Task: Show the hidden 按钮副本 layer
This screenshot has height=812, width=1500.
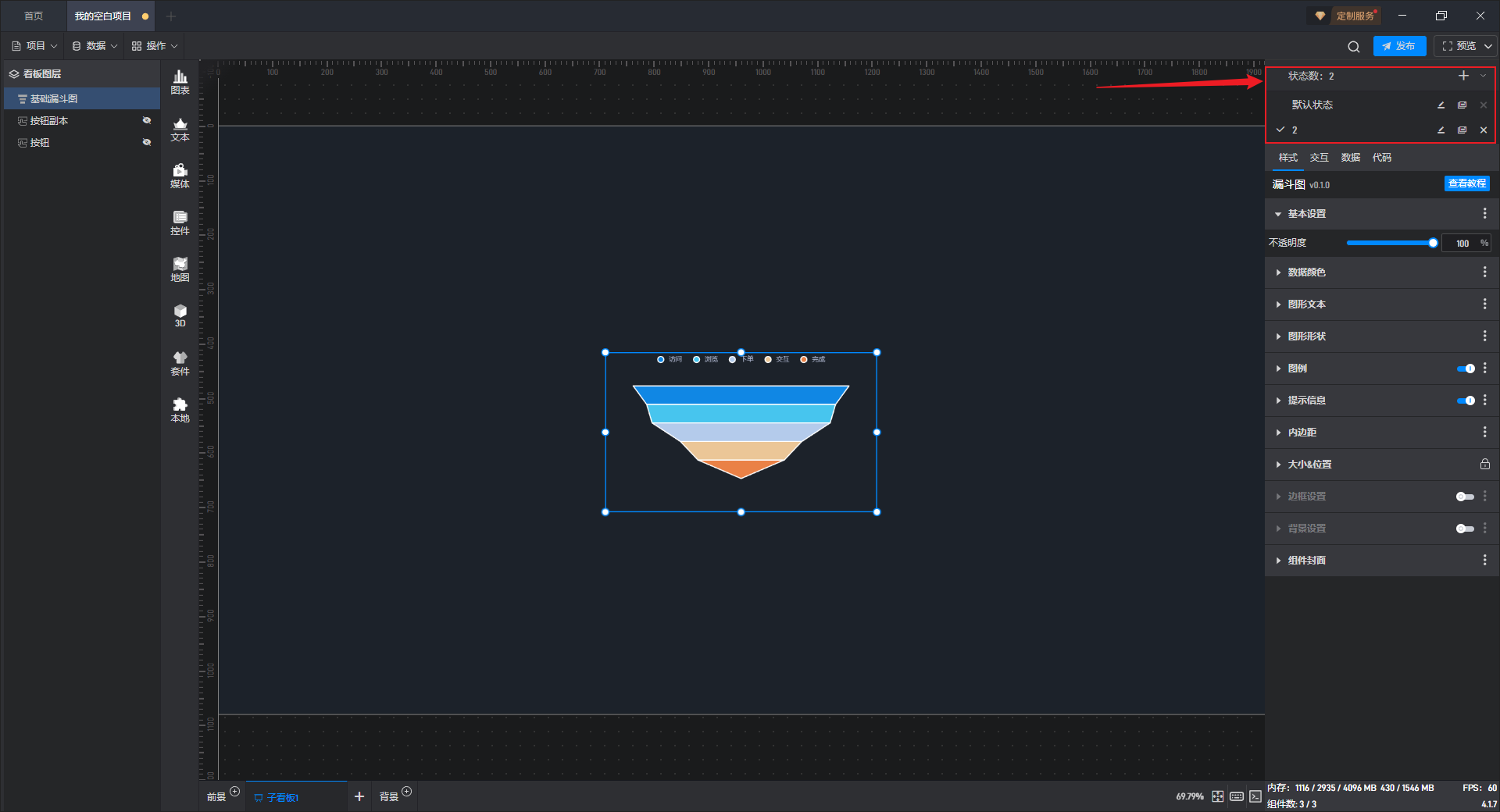Action: tap(146, 120)
